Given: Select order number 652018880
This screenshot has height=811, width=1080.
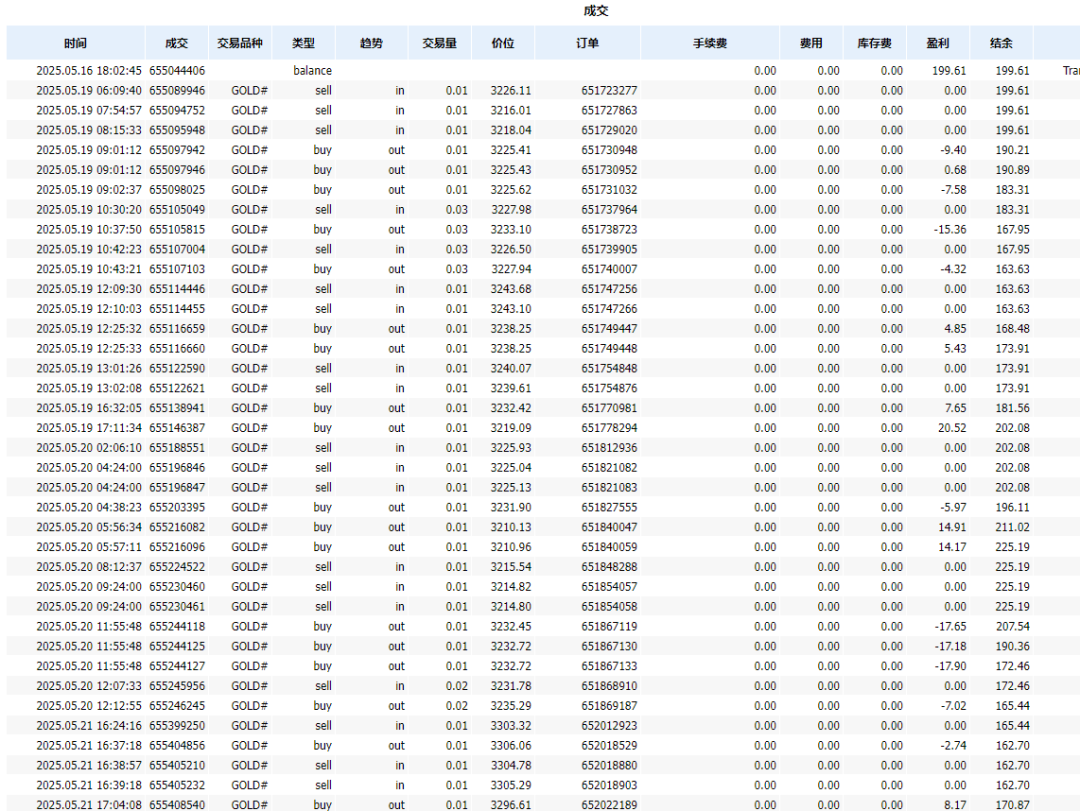Looking at the screenshot, I should (609, 766).
